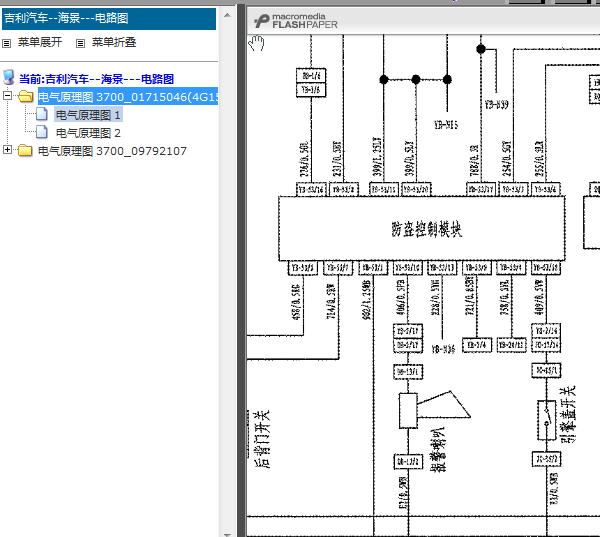Click the YB-N15 label in diagram
Screen dimensions: 600x537
coord(446,125)
